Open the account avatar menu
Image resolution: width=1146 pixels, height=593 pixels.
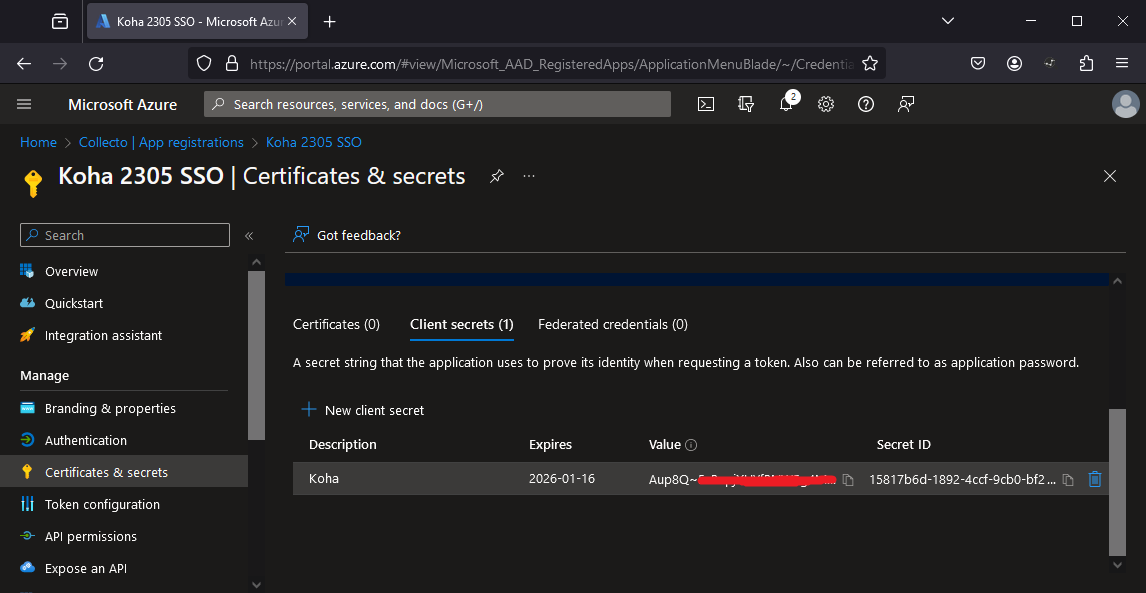click(x=1126, y=105)
